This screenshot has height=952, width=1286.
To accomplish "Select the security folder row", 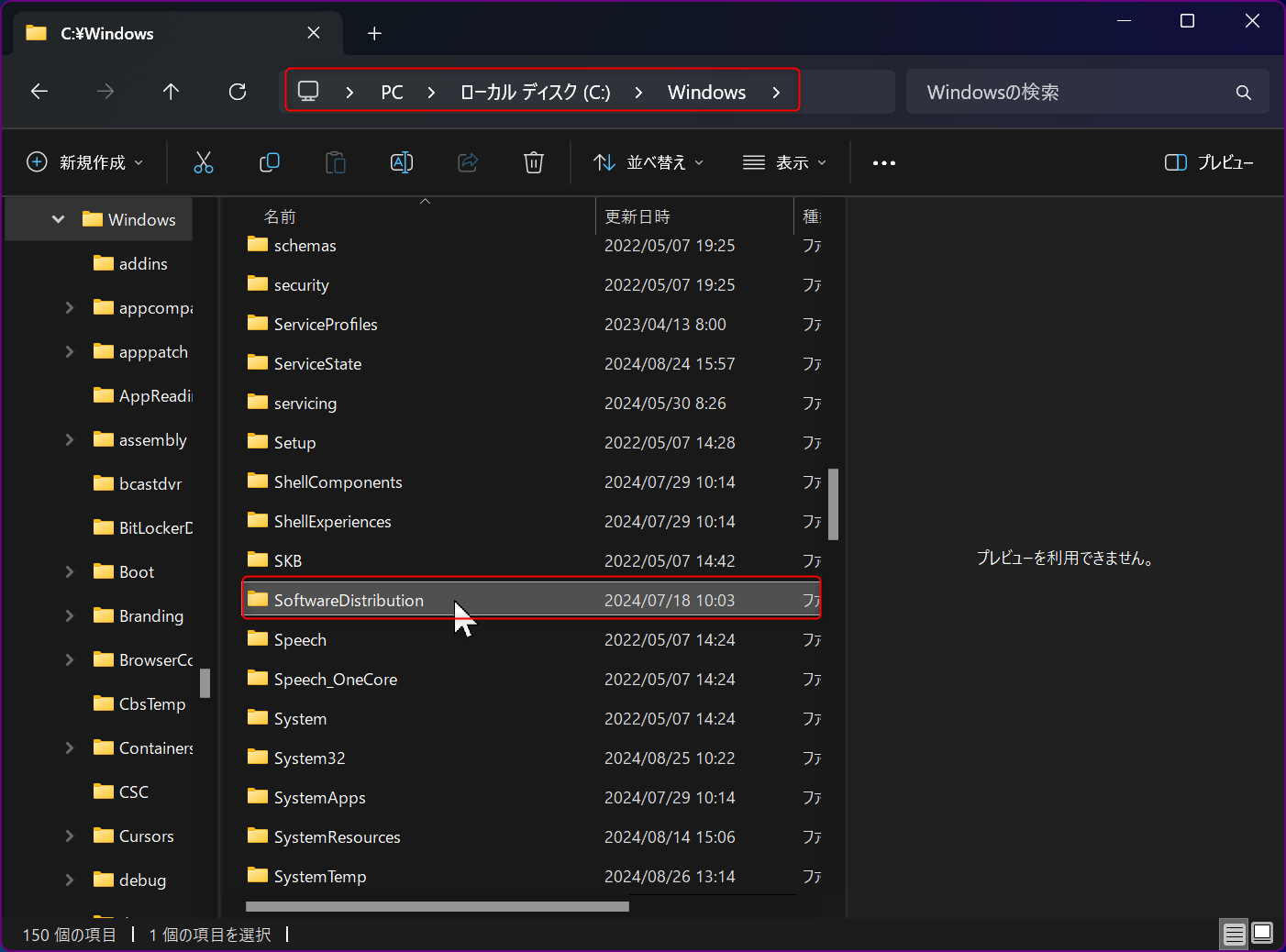I will click(532, 285).
